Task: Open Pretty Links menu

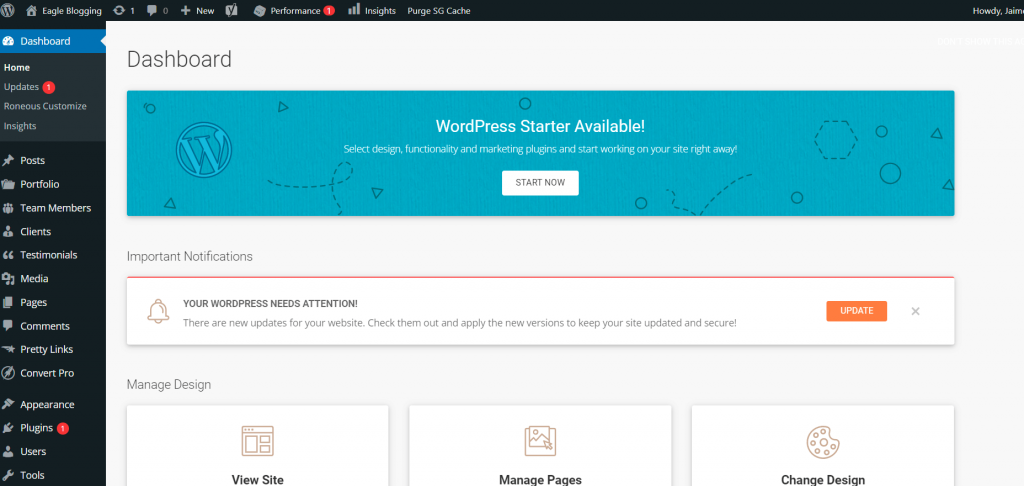Action: [46, 349]
